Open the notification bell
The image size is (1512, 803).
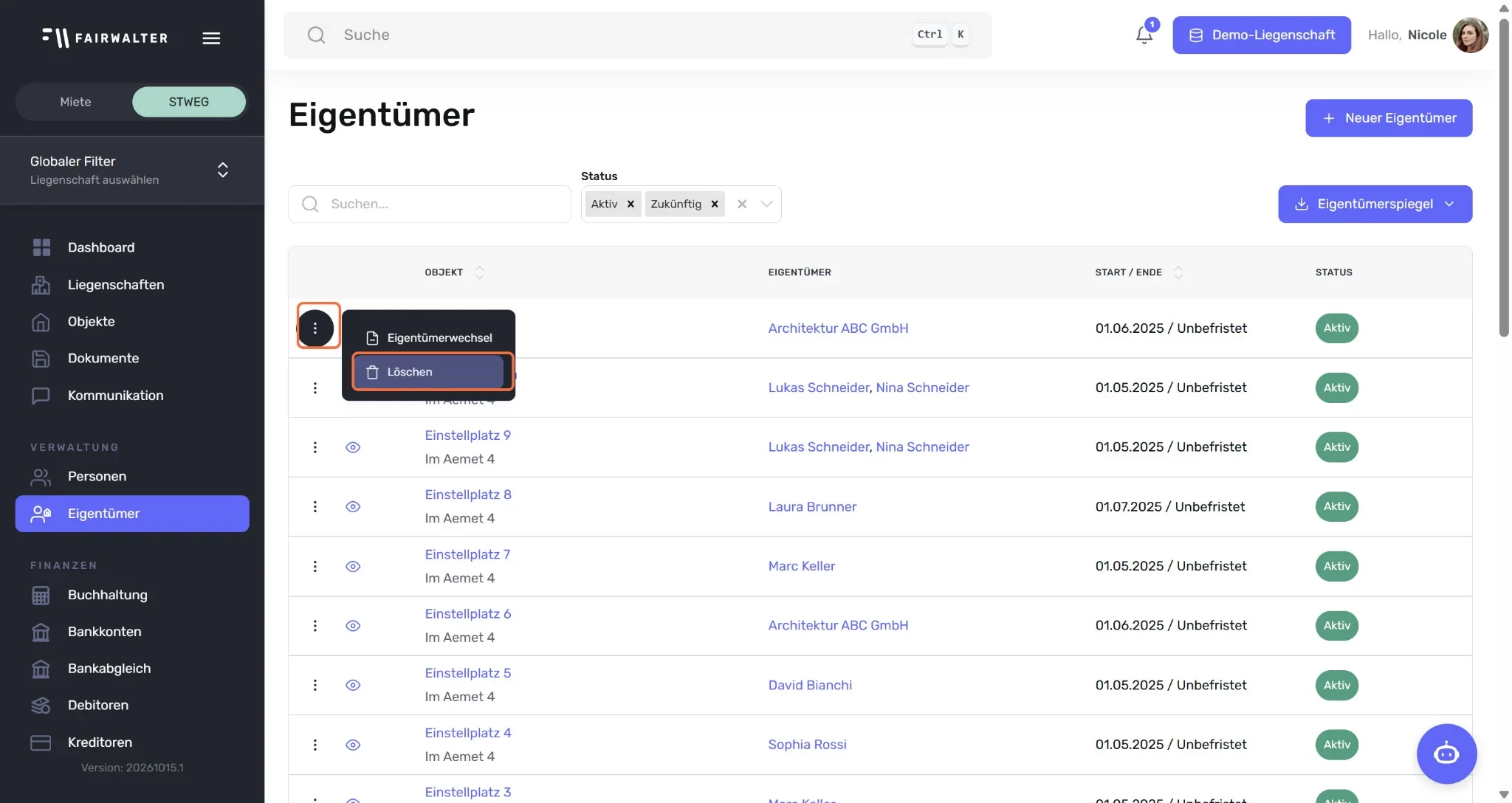1144,35
